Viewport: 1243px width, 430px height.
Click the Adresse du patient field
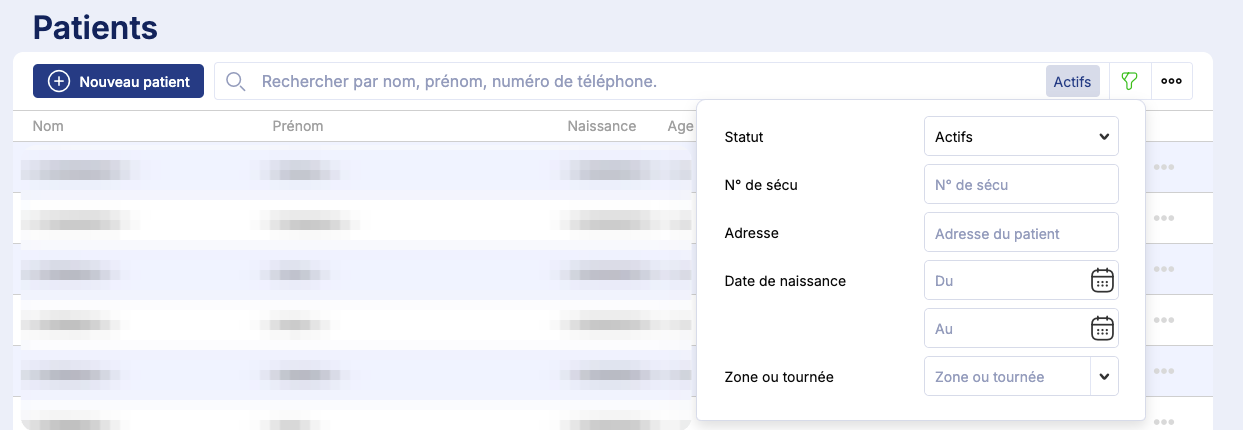1021,233
